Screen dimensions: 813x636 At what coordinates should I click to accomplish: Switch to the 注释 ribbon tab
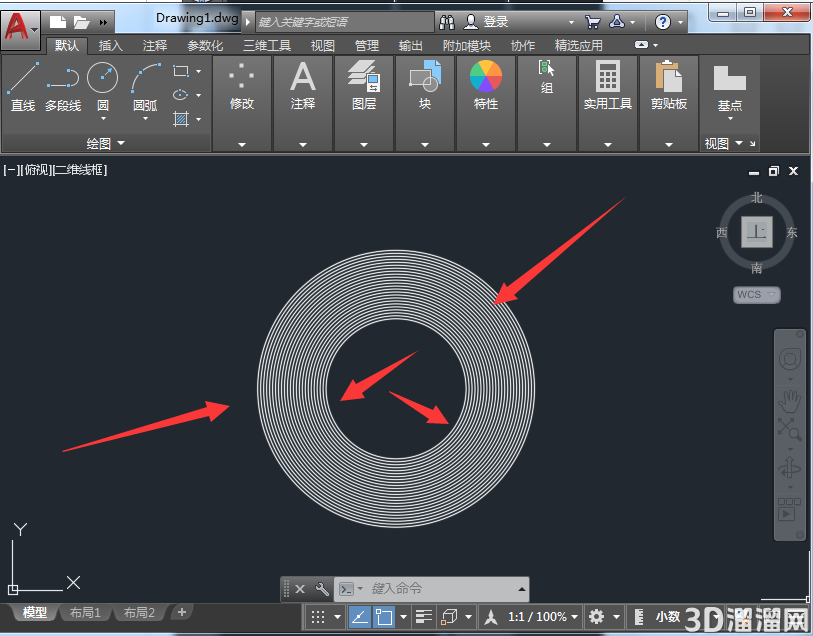pyautogui.click(x=155, y=46)
